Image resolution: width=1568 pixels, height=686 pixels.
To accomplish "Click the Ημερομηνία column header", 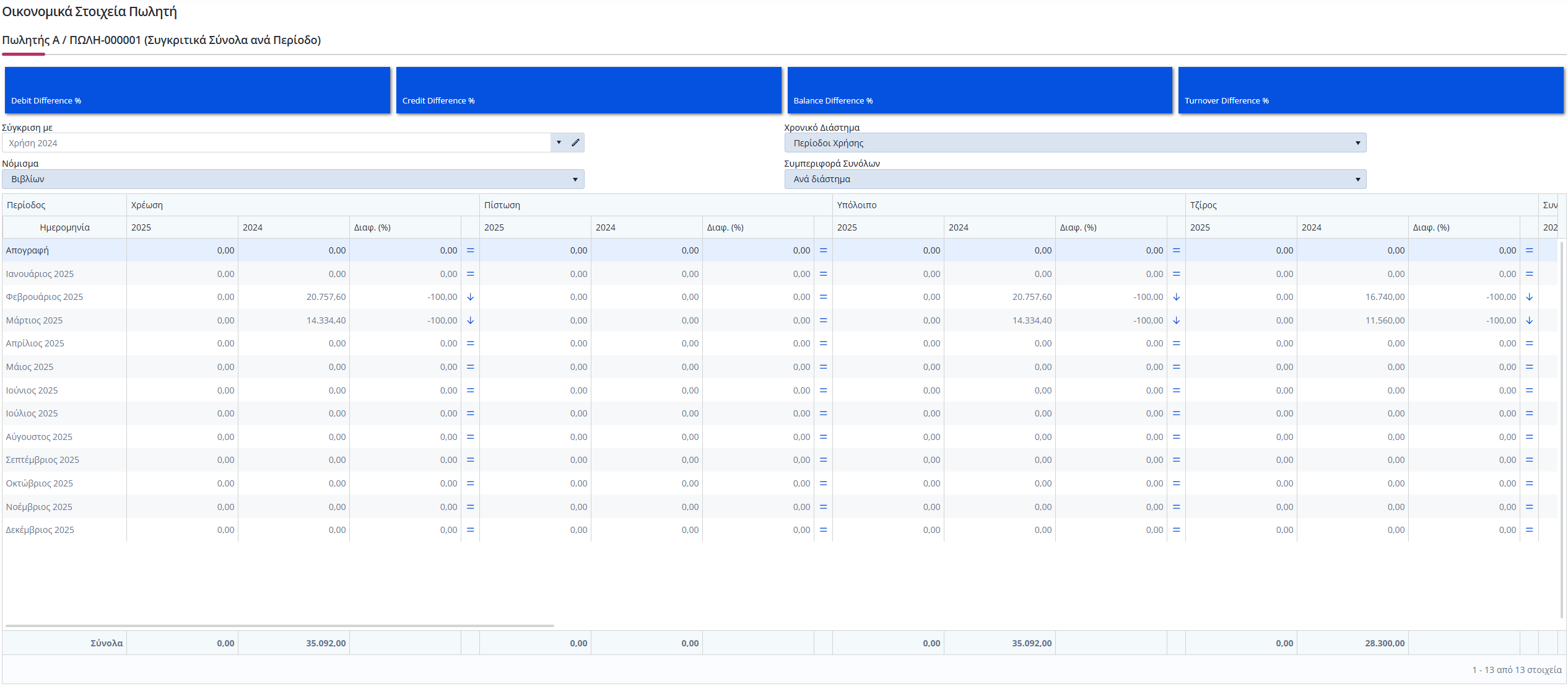I will pyautogui.click(x=64, y=227).
